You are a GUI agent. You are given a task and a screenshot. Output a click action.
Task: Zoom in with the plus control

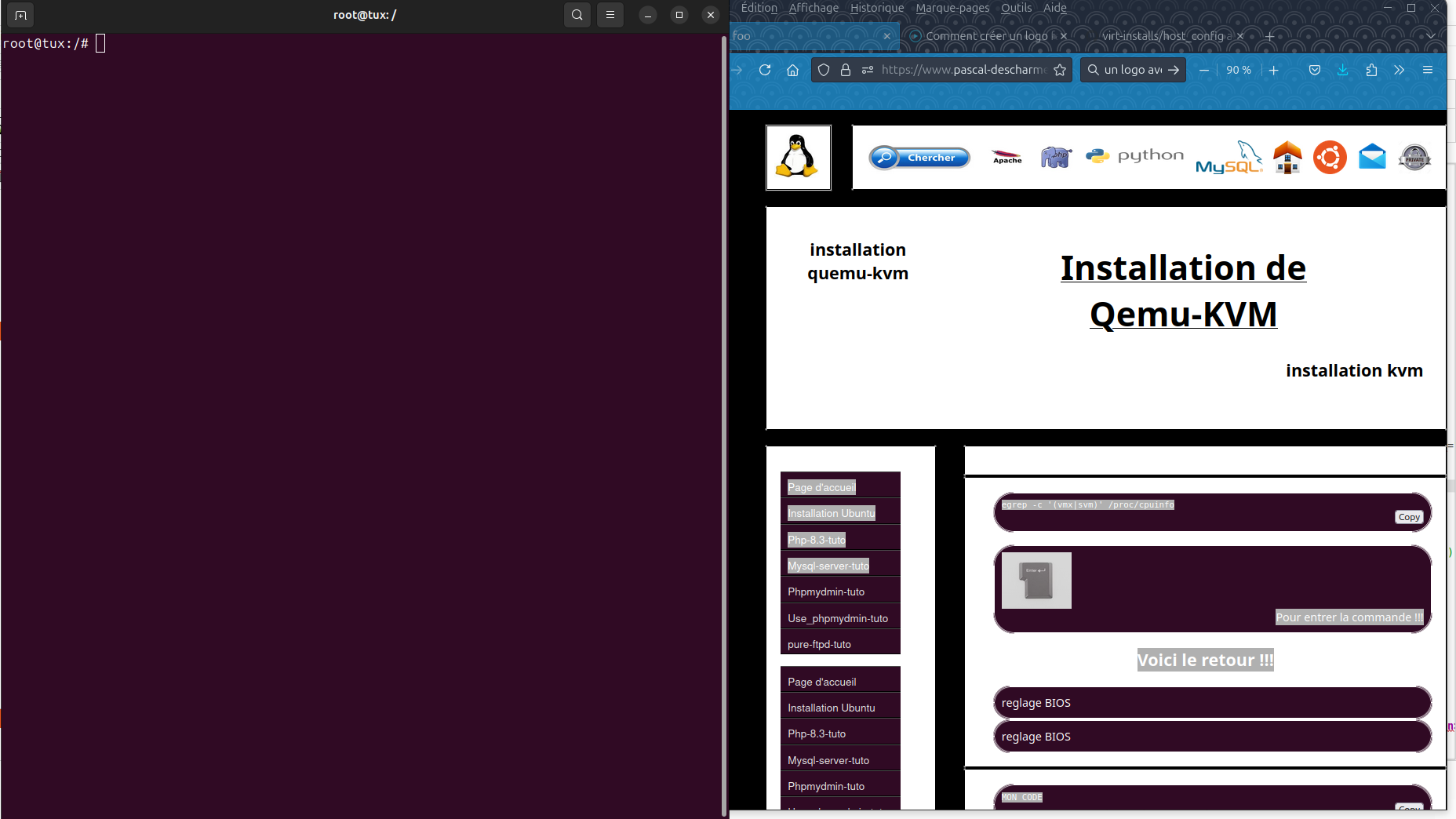[1274, 70]
